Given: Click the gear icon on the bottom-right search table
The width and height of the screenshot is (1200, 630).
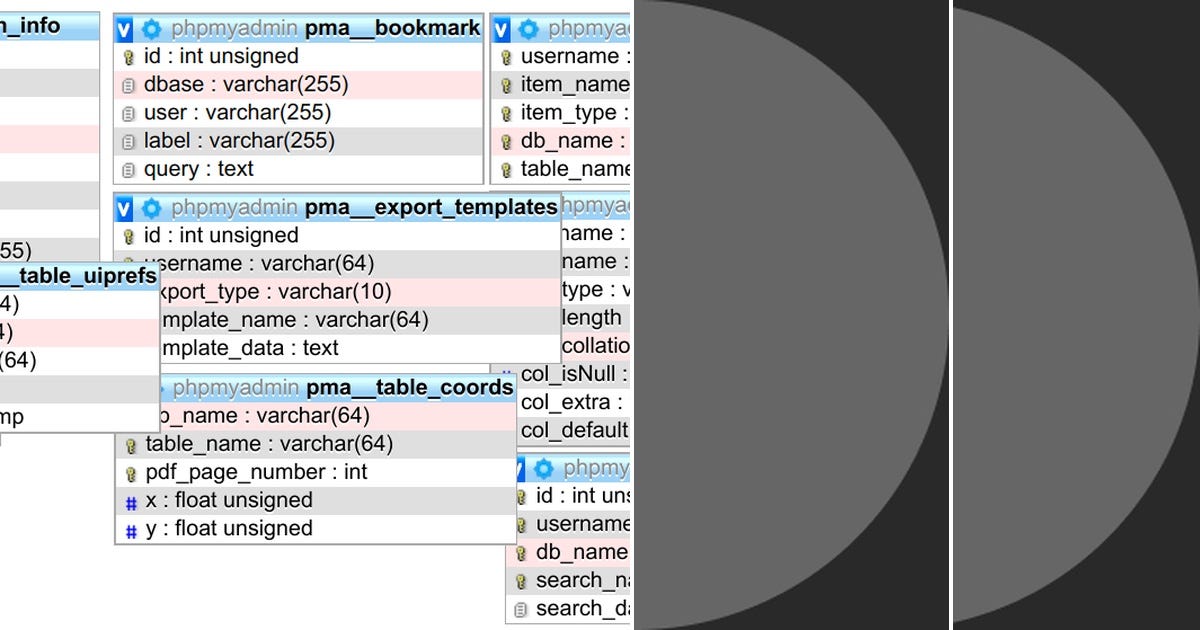Looking at the screenshot, I should click(543, 468).
